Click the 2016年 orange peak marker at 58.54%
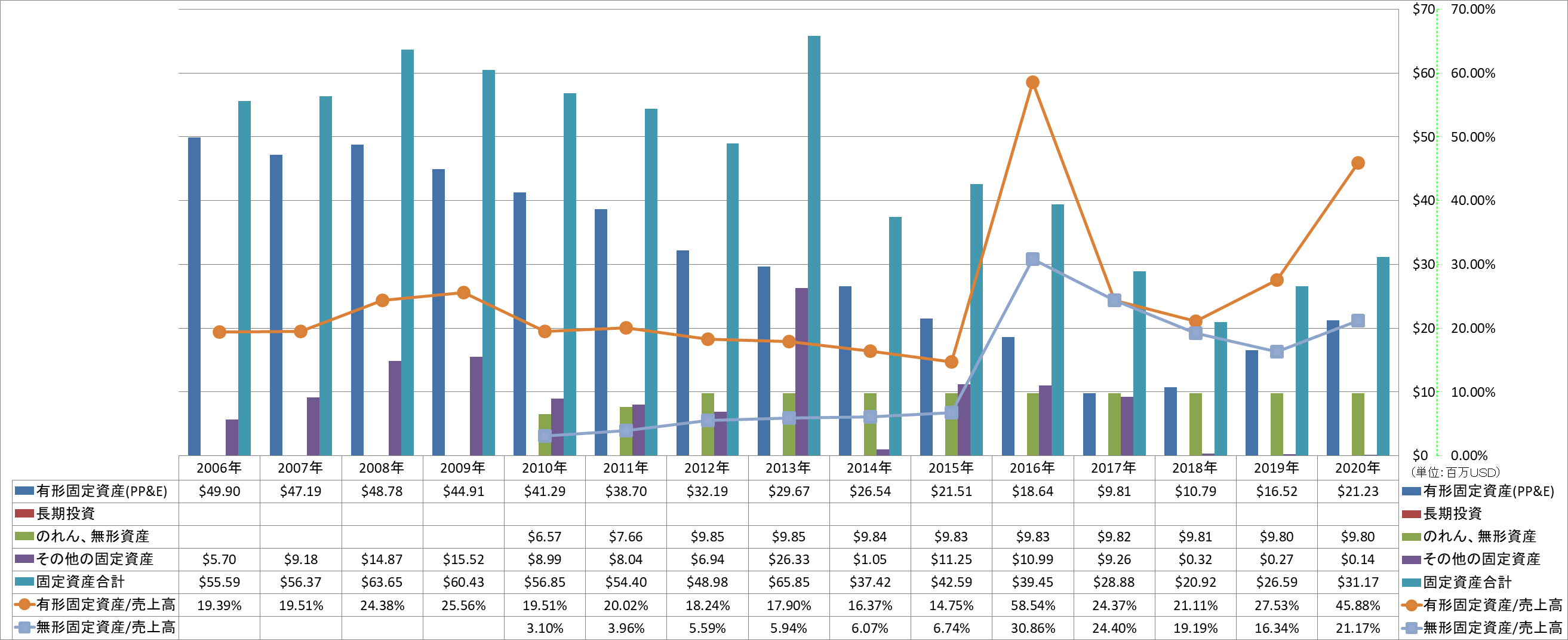 click(x=1032, y=82)
